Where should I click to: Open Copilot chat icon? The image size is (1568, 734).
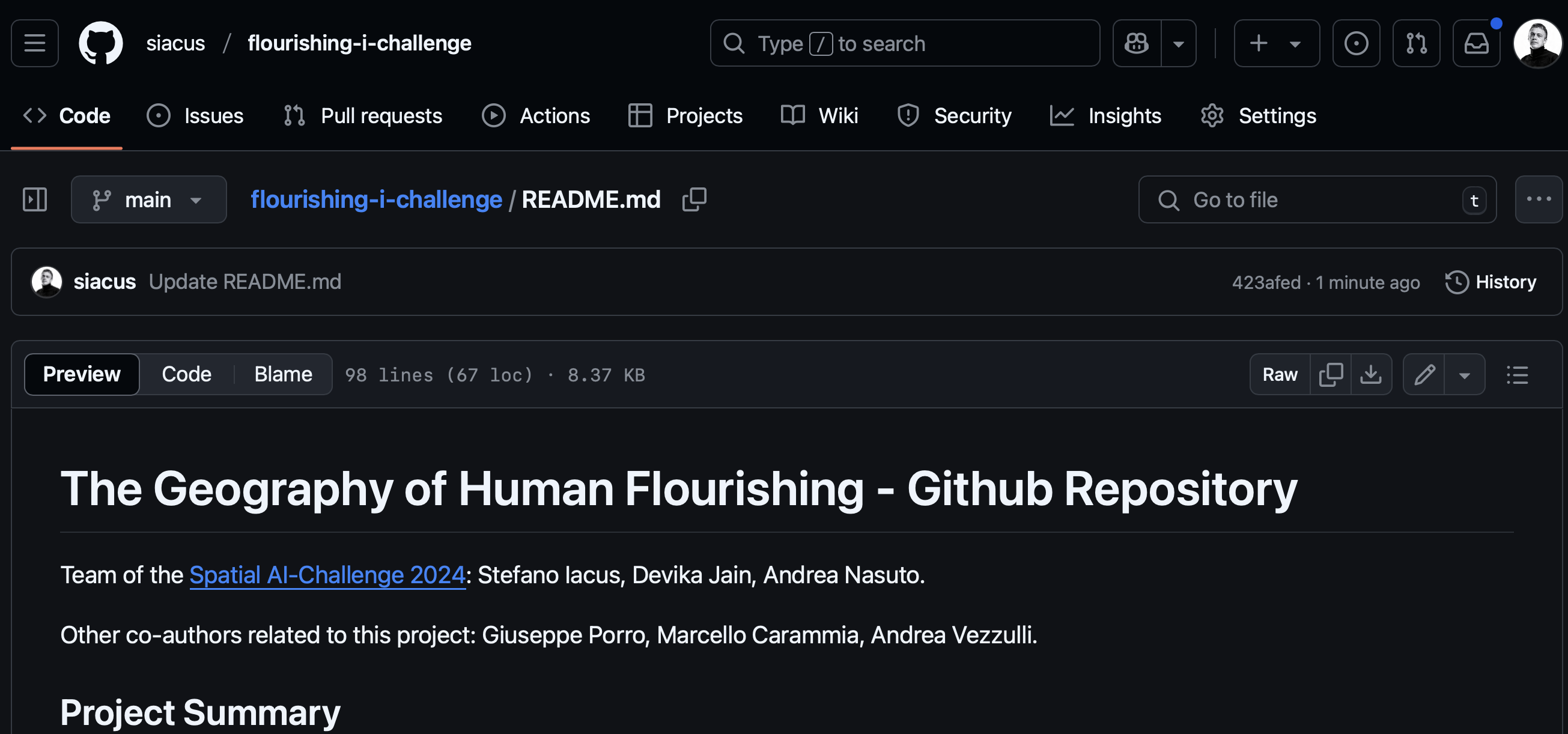click(x=1137, y=43)
